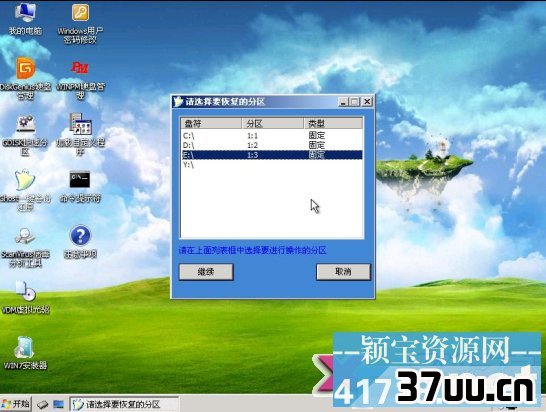Select the D:\ partition row

point(271,145)
